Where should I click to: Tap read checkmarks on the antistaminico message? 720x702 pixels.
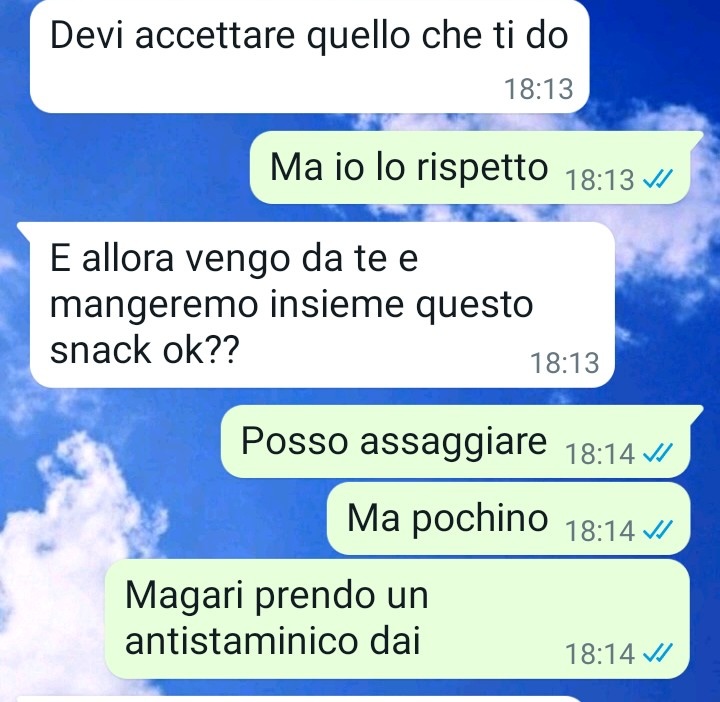click(x=658, y=653)
